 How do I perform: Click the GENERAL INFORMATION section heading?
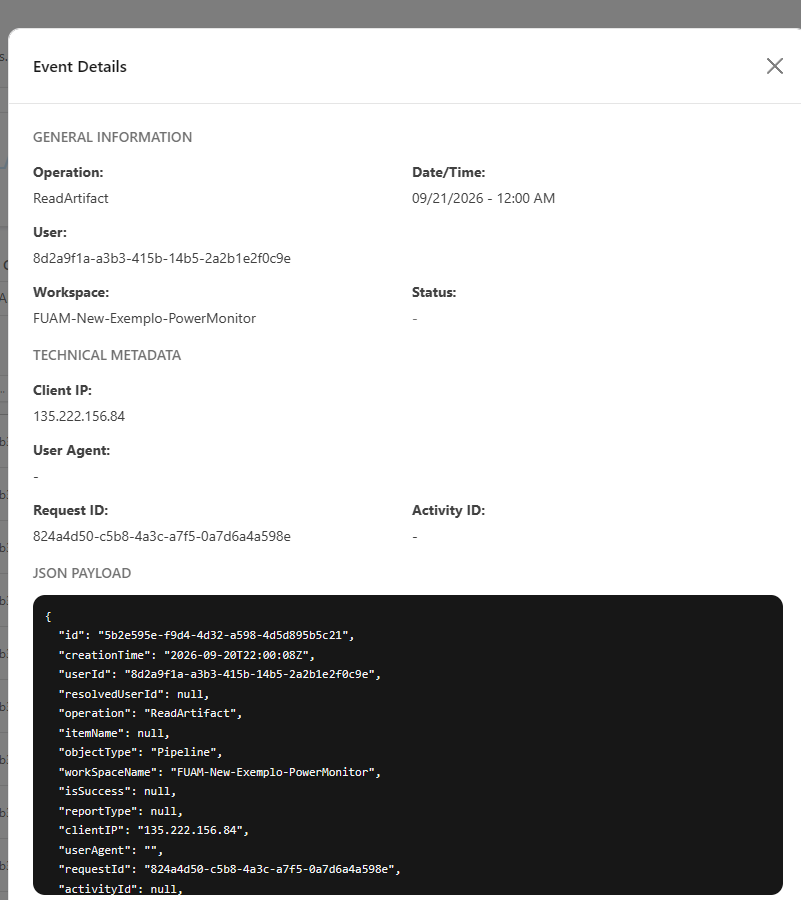(112, 137)
